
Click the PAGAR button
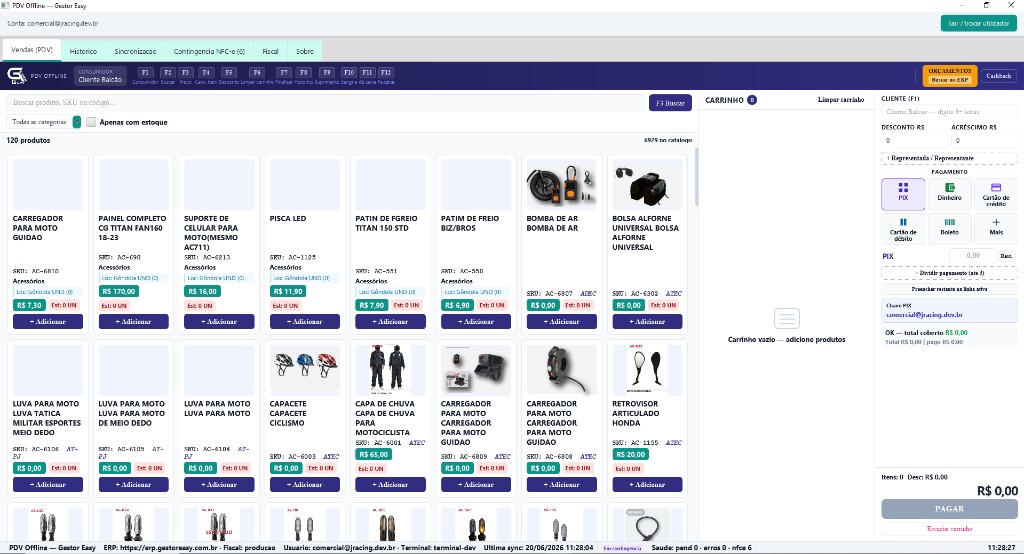(949, 508)
